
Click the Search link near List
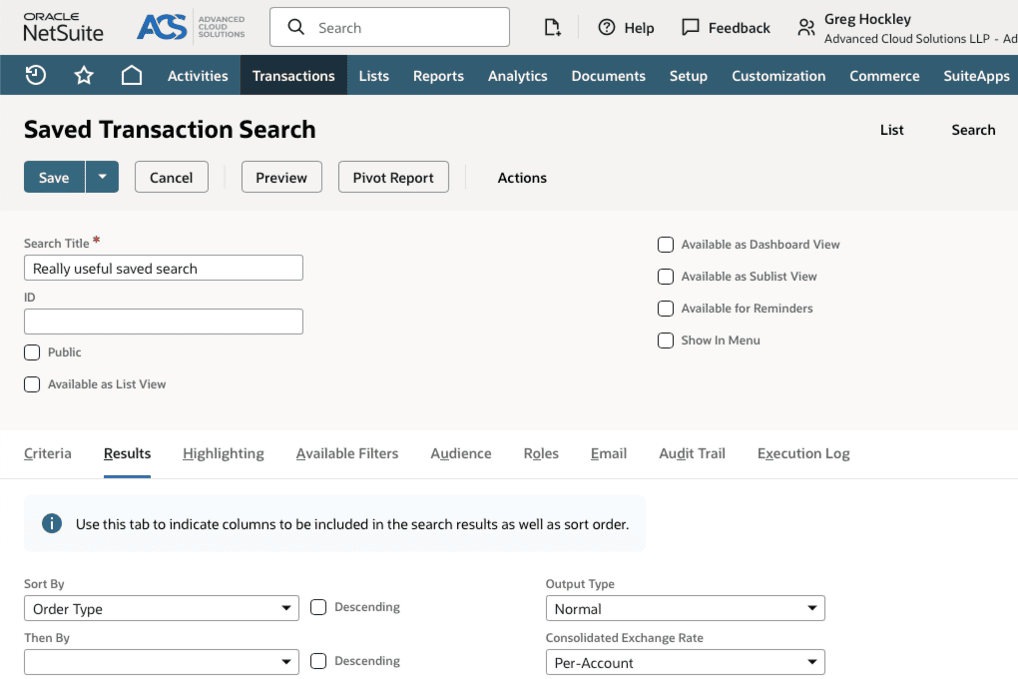point(973,130)
